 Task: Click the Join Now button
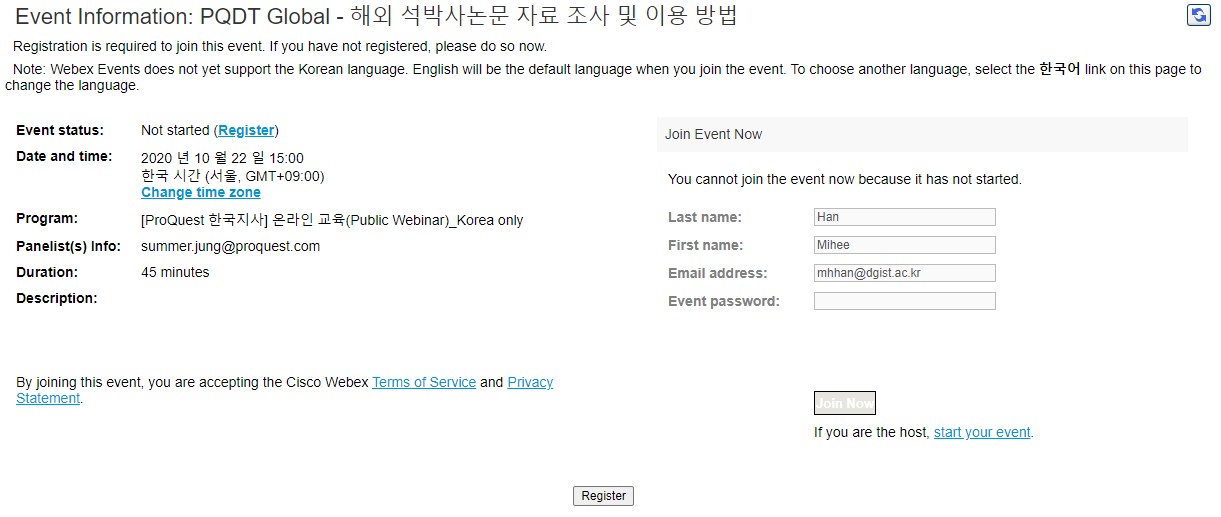click(x=845, y=403)
